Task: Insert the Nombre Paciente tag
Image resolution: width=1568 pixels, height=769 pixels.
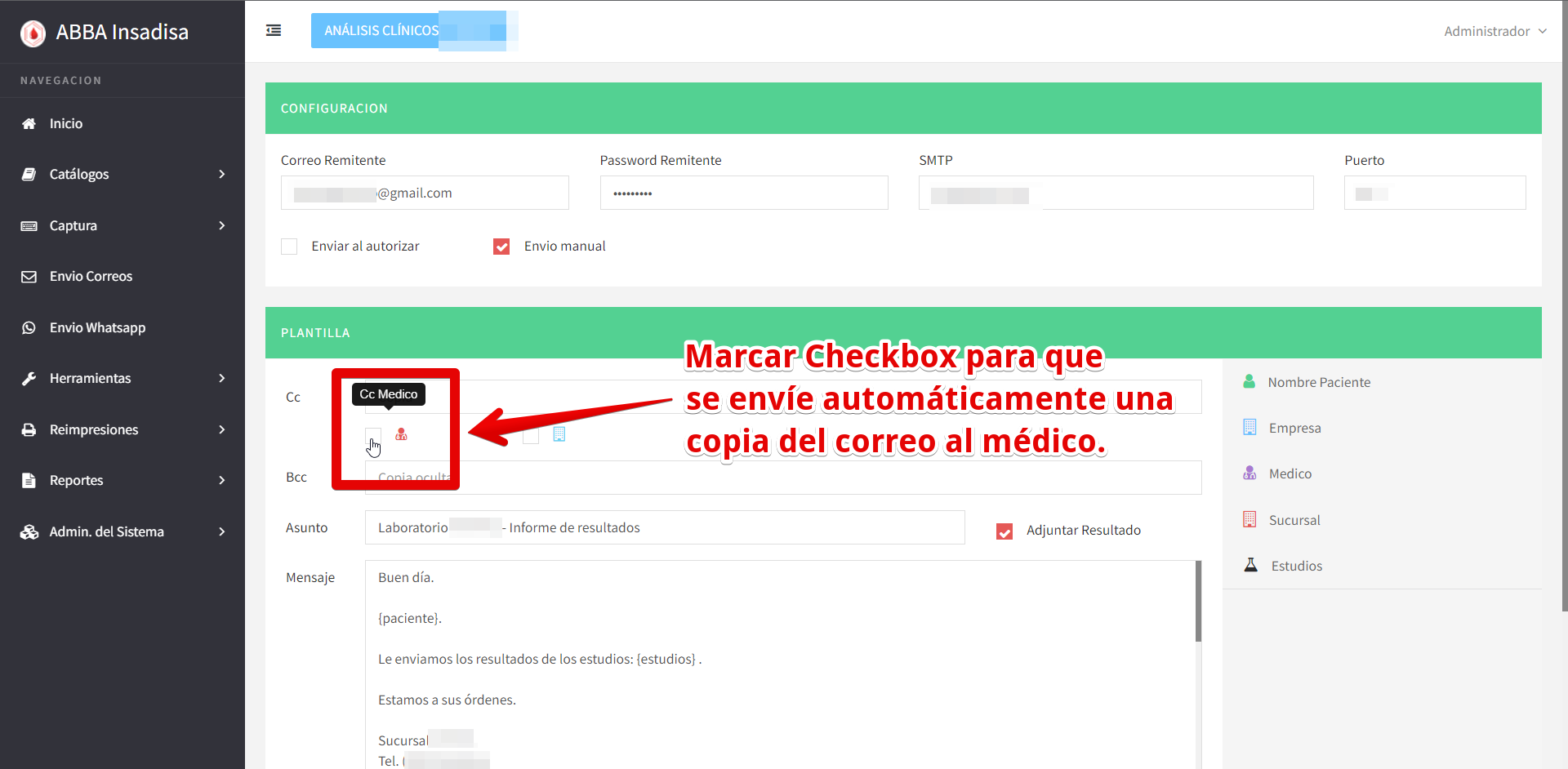Action: click(1319, 382)
